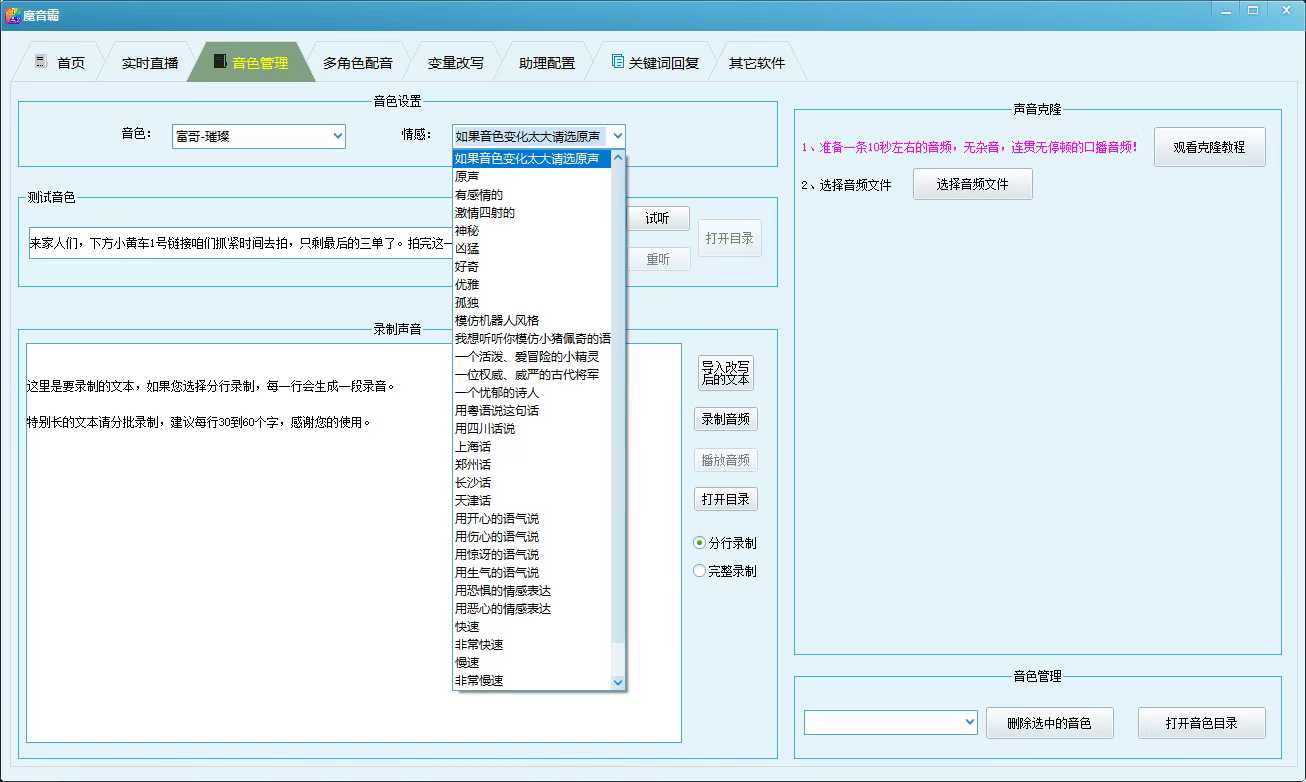Click the 关键词回复 tab icon
Image resolution: width=1306 pixels, height=782 pixels.
point(617,62)
